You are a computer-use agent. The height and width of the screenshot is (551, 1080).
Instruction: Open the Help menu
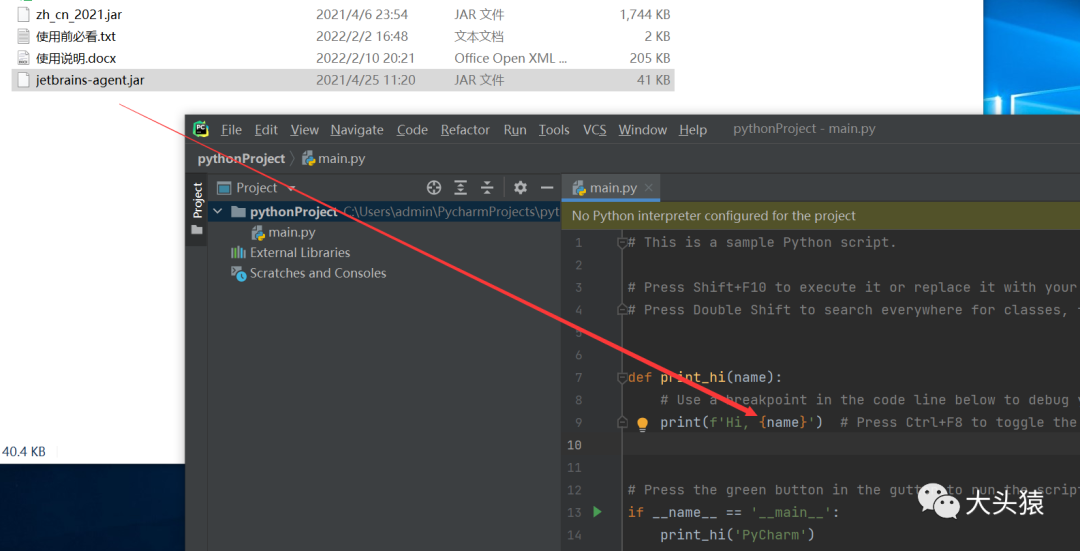[693, 129]
